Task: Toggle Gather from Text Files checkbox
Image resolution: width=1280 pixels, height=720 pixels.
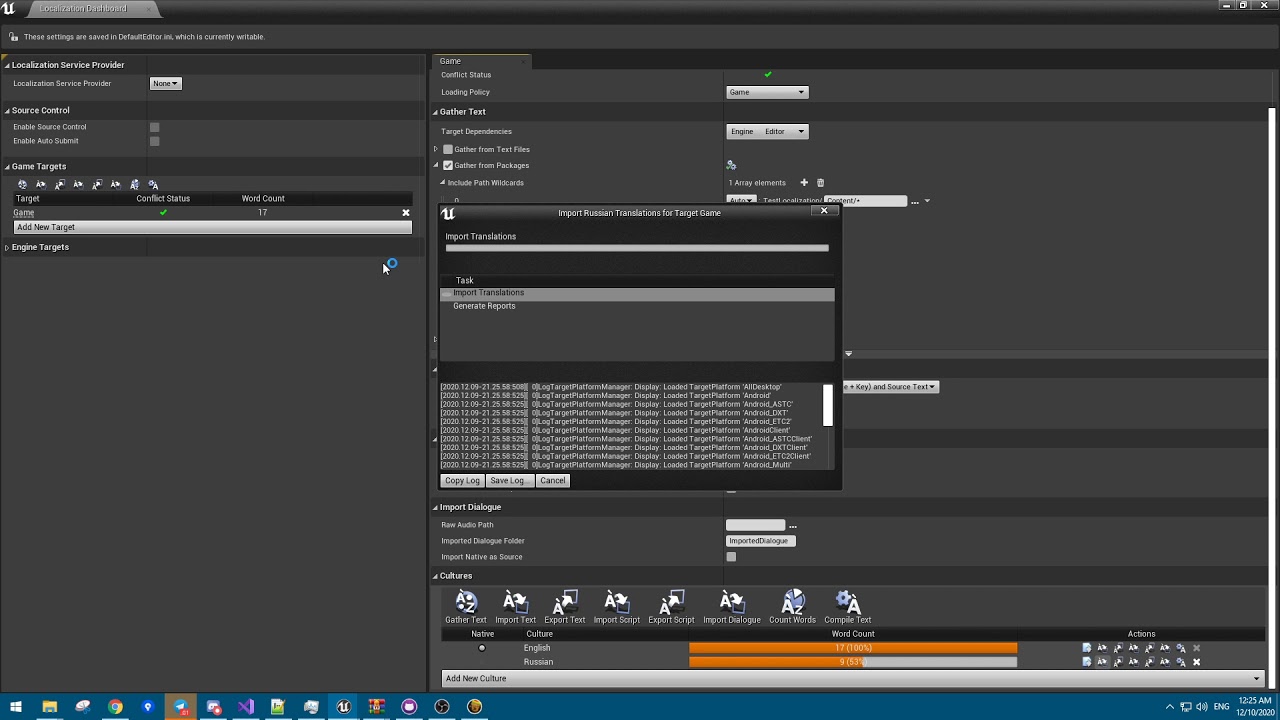Action: pos(448,149)
